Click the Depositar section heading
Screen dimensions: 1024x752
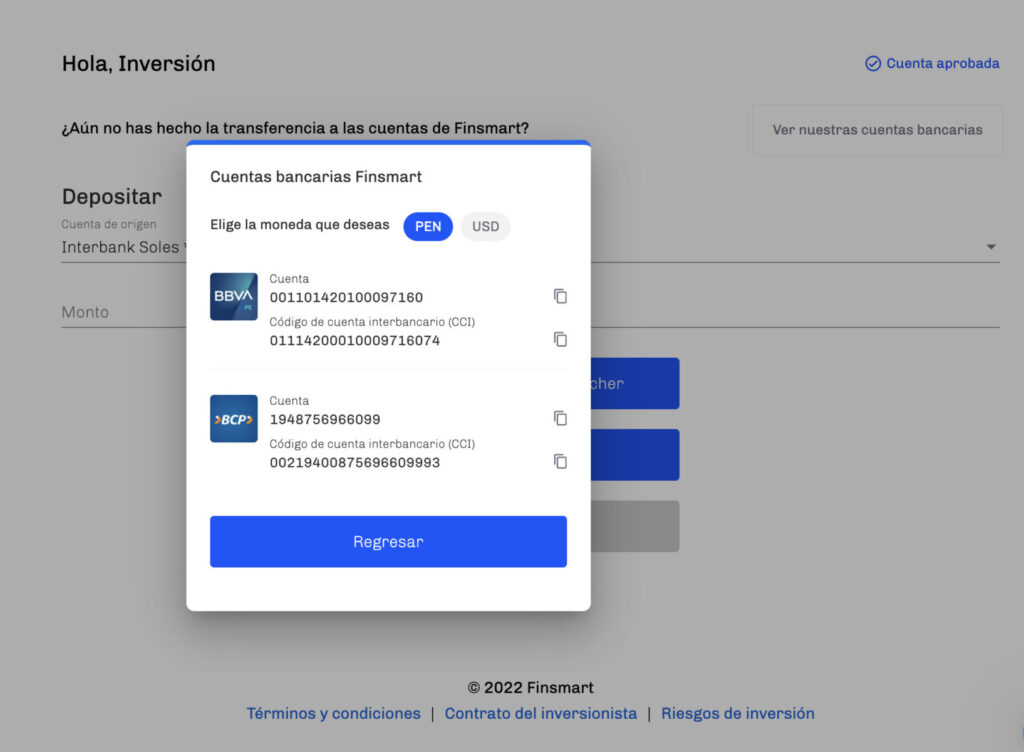112,197
